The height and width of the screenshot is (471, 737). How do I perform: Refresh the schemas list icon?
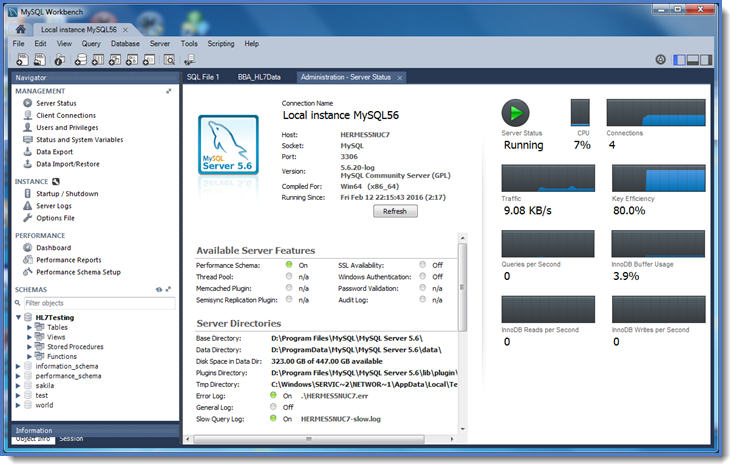pos(159,290)
